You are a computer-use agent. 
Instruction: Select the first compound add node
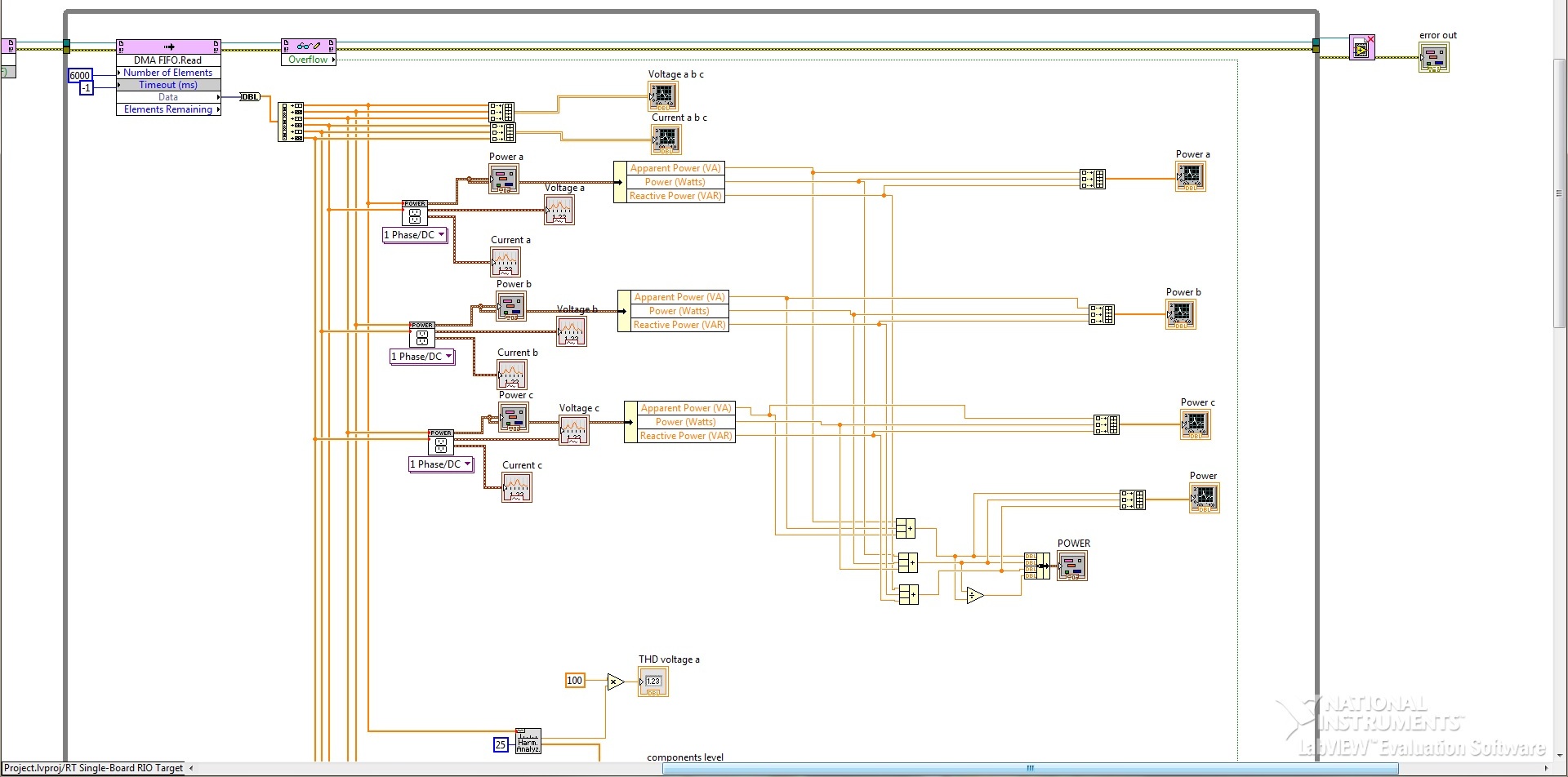(x=906, y=529)
